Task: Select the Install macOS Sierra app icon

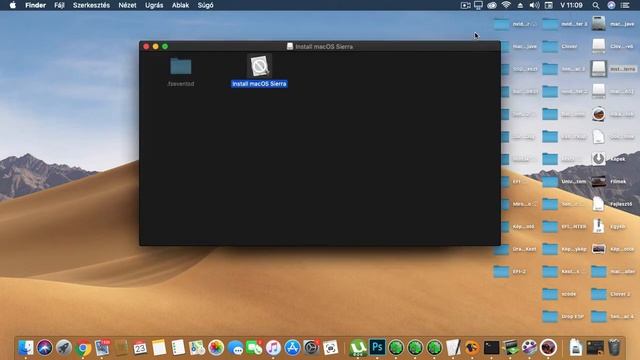Action: pos(259,66)
